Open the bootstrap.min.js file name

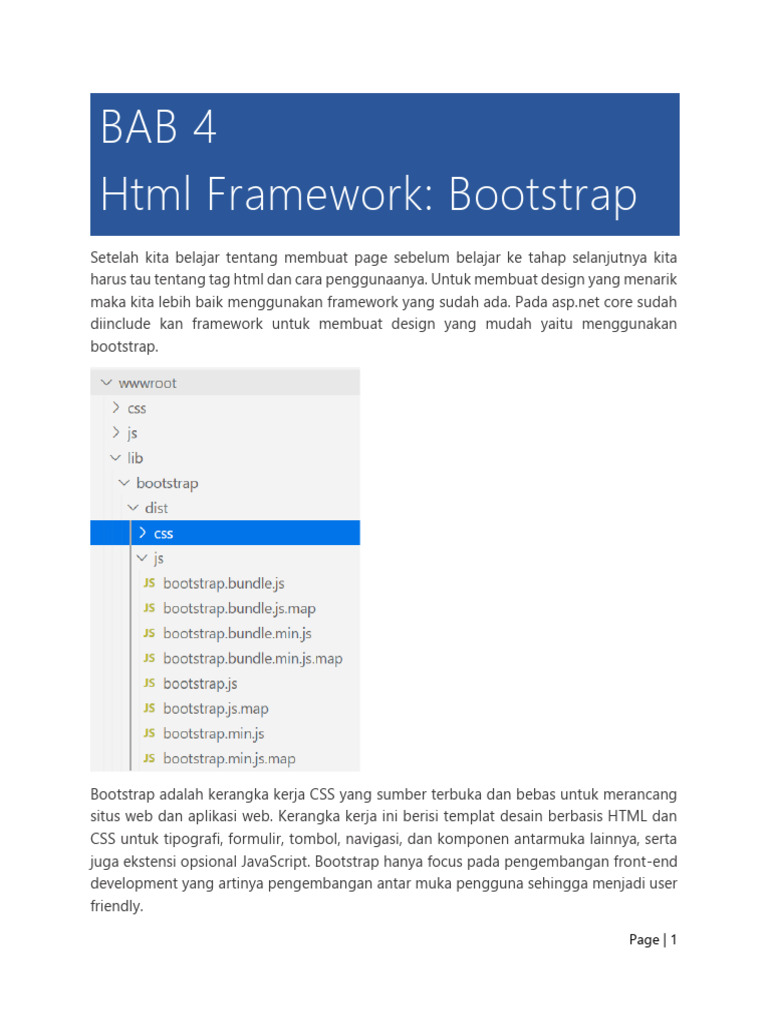(x=214, y=733)
